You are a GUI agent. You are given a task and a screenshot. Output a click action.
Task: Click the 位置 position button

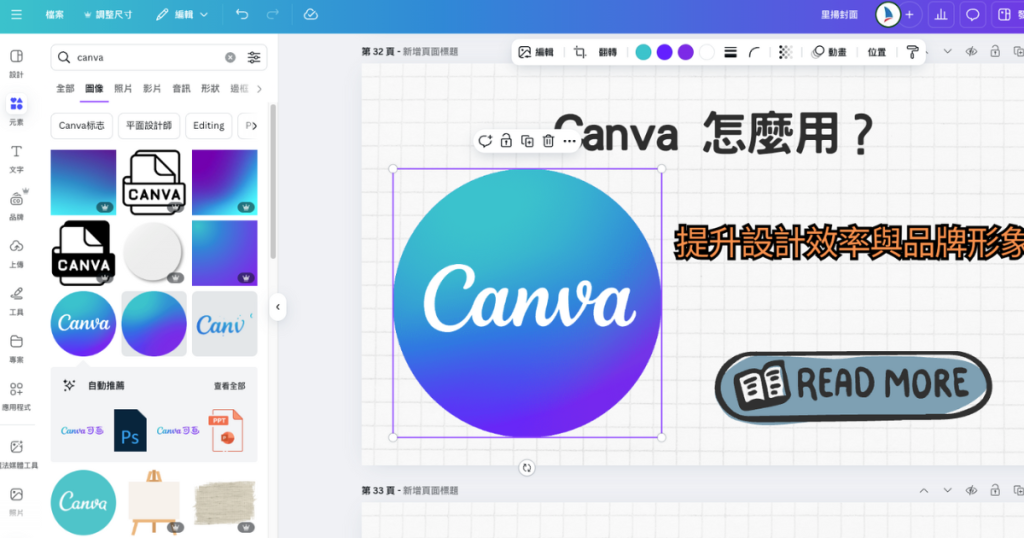pyautogui.click(x=876, y=52)
